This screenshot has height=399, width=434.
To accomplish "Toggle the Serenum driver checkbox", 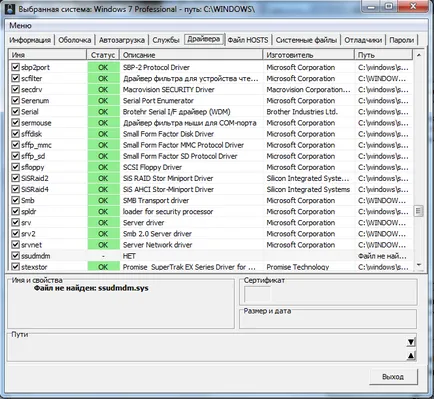I will tap(15, 100).
